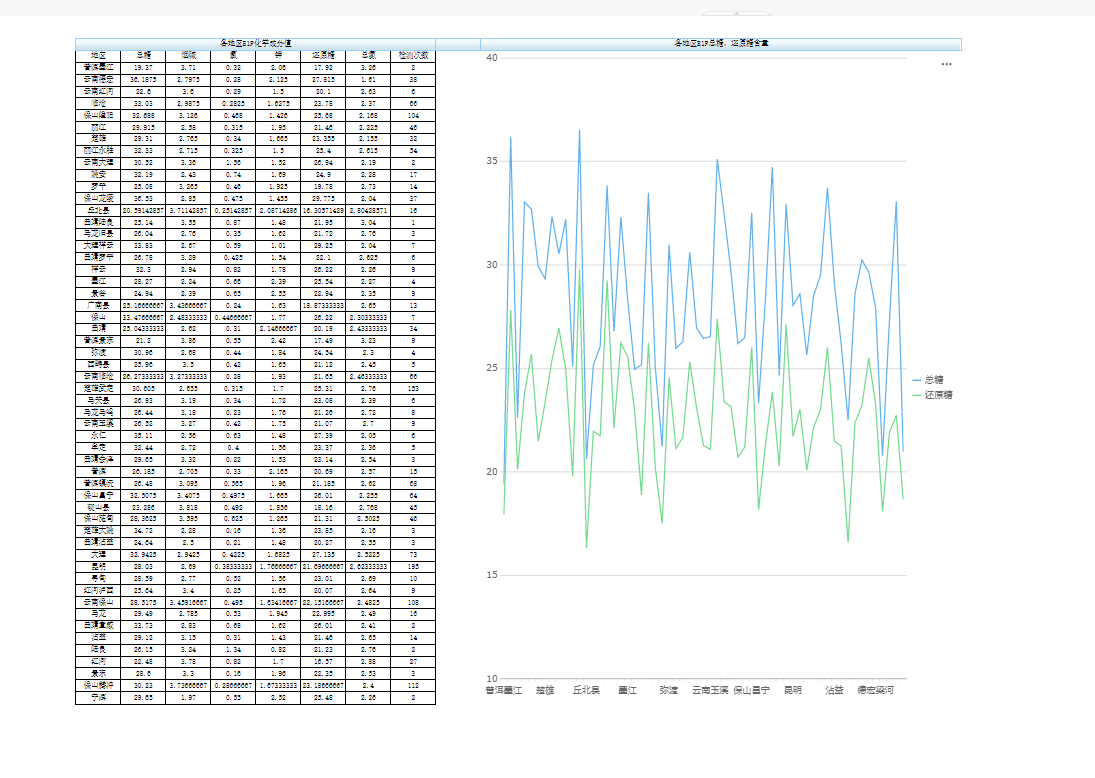Select the cell showing count 73
This screenshot has width=1095, height=778.
click(413, 555)
